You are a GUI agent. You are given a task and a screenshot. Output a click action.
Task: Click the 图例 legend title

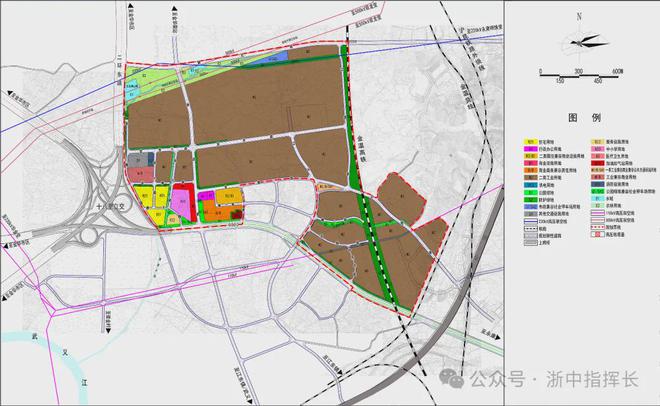[x=581, y=117]
